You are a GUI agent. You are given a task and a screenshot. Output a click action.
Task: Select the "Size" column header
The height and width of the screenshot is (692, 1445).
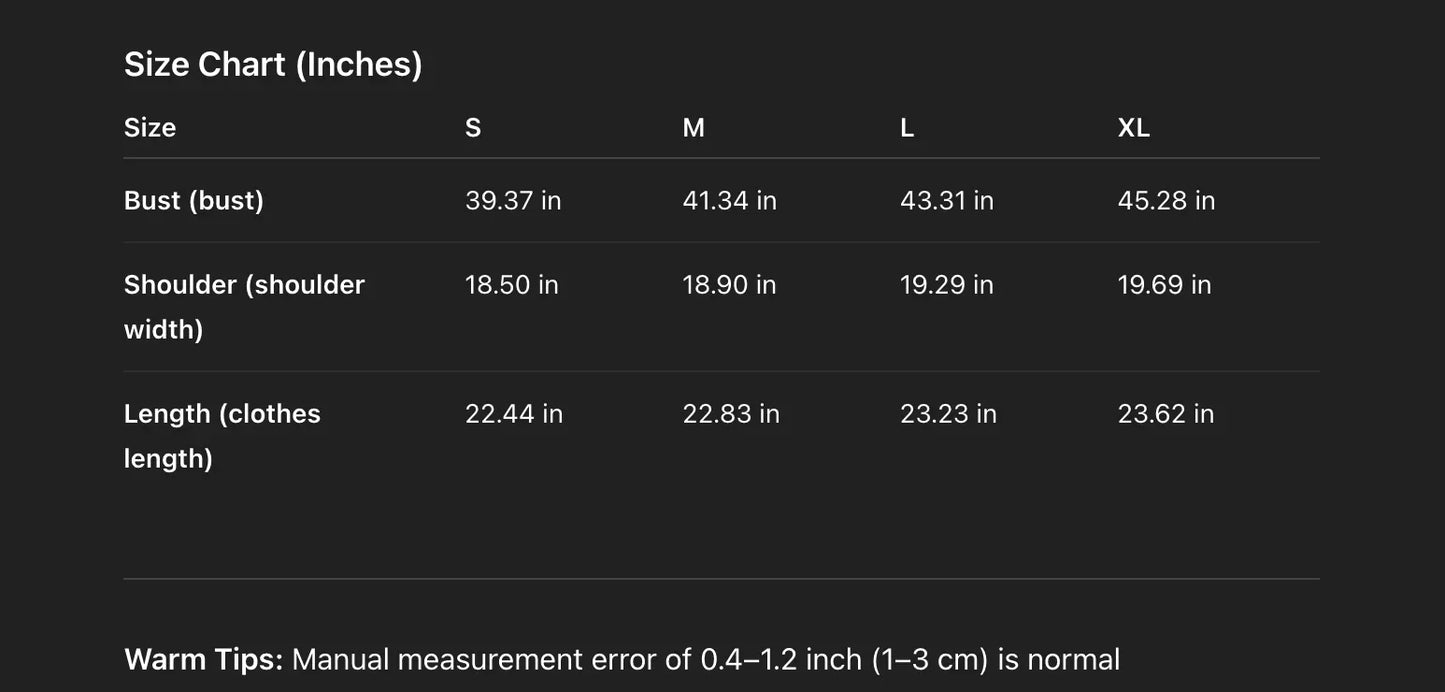(x=150, y=128)
